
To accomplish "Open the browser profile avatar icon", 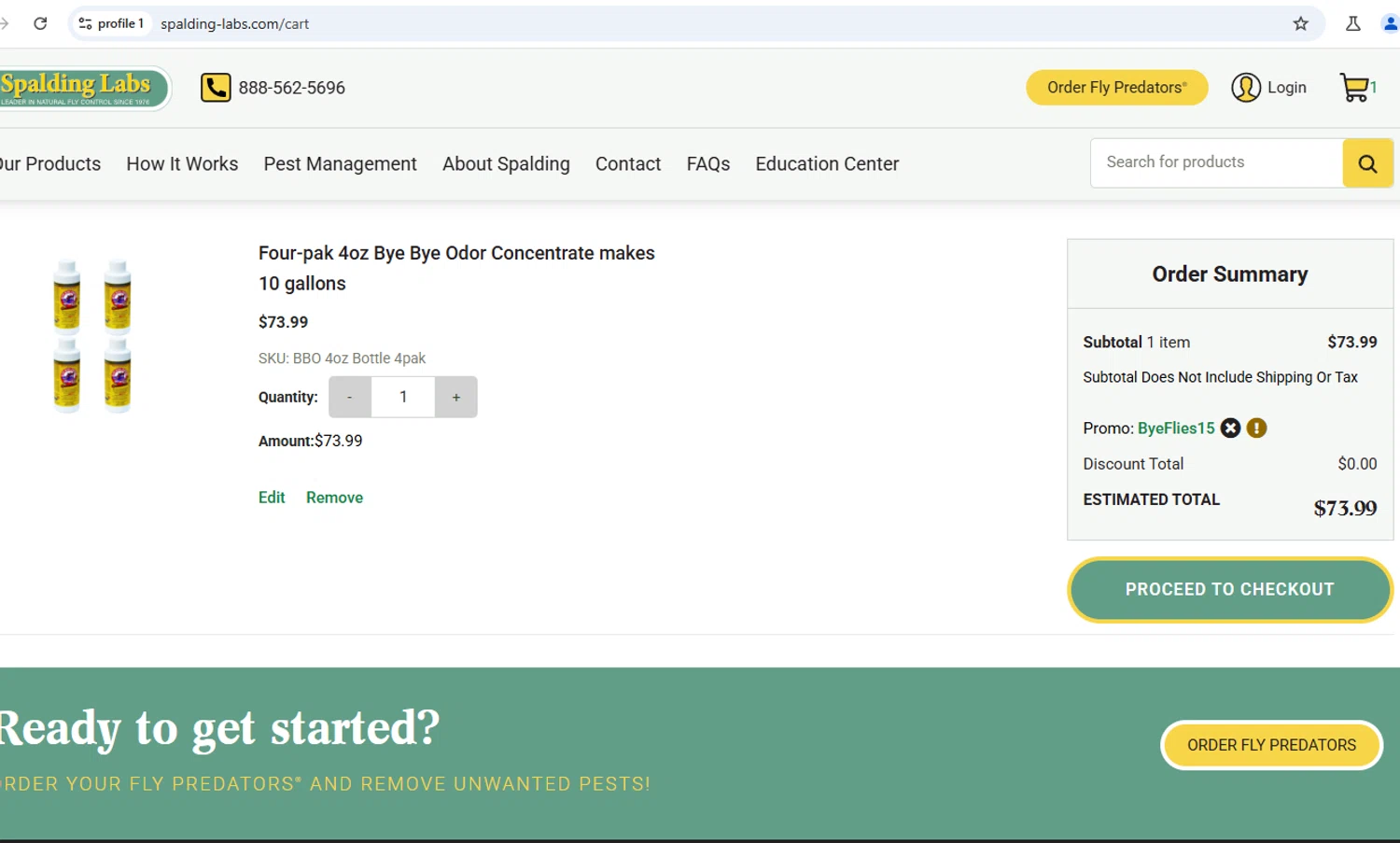I will 1390,23.
